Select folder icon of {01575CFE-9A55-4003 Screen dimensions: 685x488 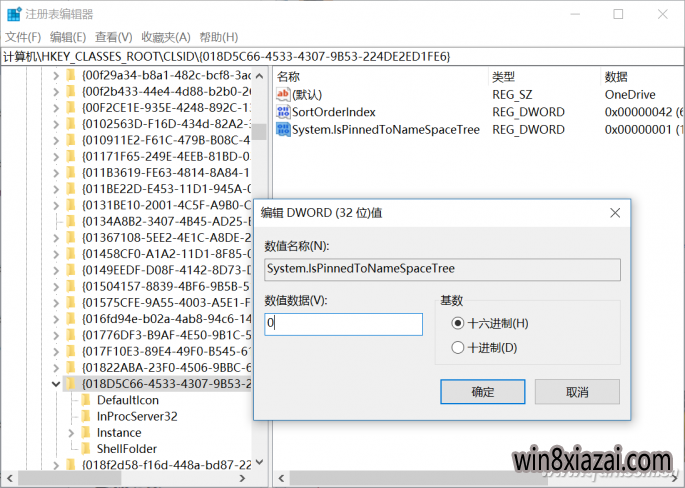[x=71, y=302]
